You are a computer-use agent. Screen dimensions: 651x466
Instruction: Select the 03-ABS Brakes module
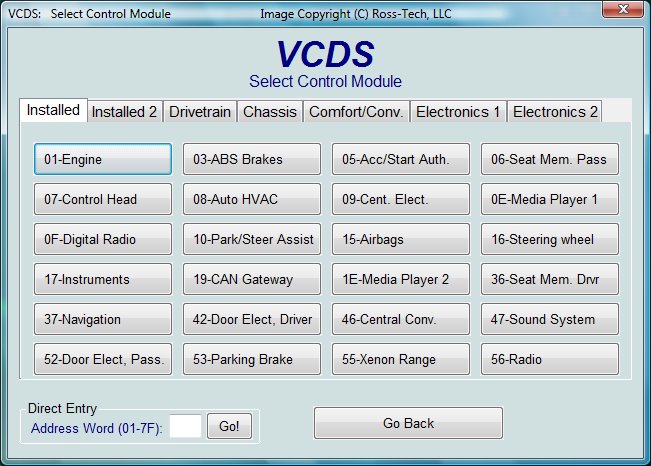[252, 159]
